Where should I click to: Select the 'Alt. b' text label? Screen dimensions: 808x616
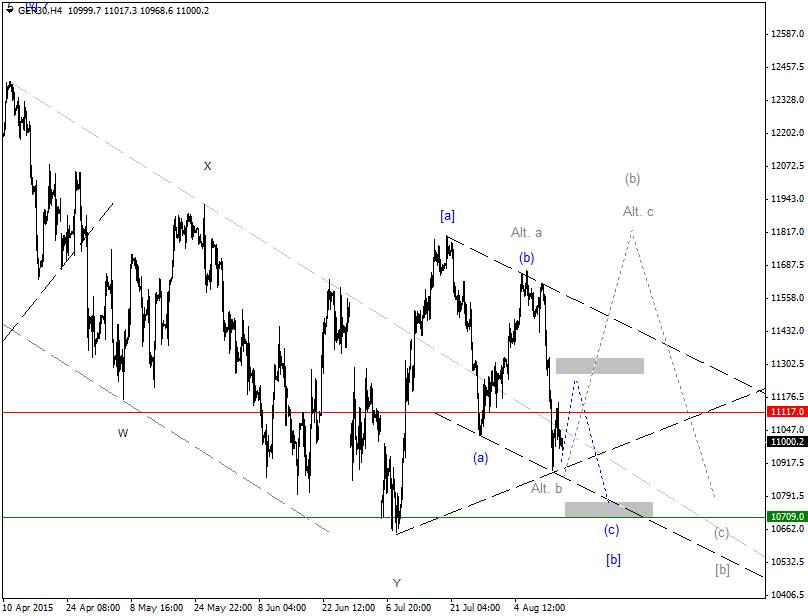point(547,488)
